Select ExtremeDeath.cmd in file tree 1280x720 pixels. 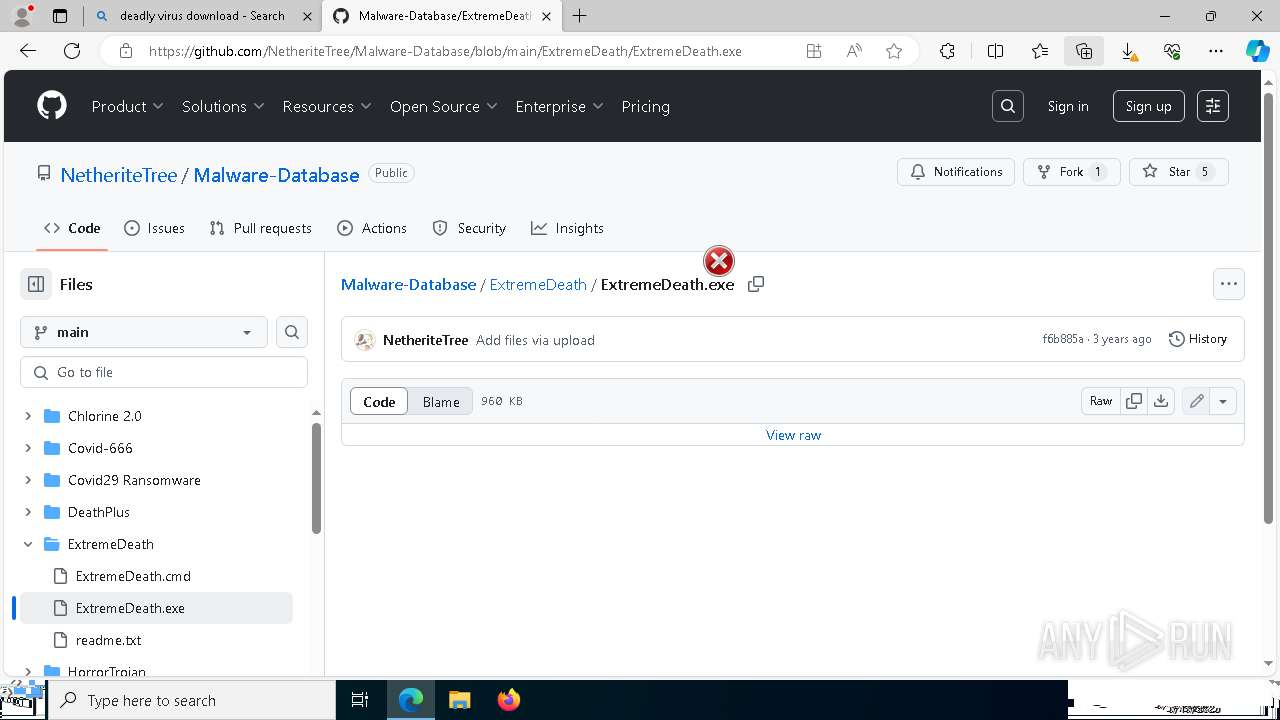coord(133,576)
